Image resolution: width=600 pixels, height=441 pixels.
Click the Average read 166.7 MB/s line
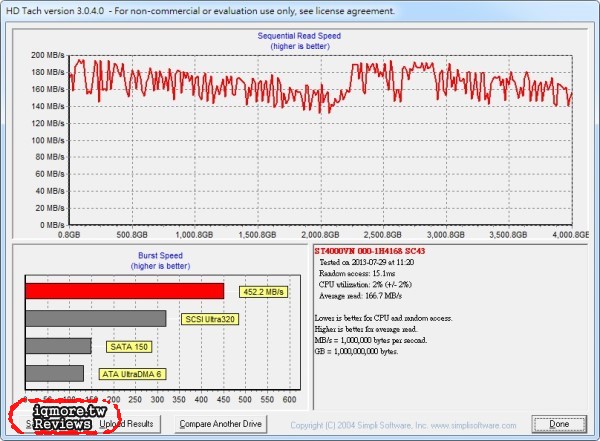[x=360, y=296]
